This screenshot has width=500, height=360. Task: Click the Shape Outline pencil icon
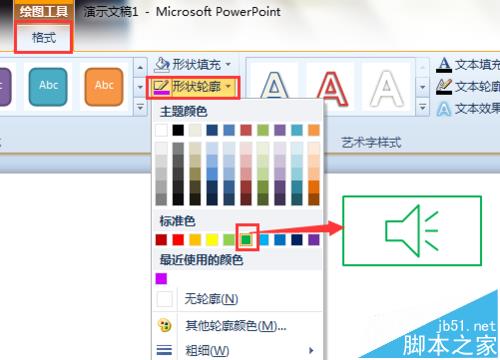click(x=161, y=87)
